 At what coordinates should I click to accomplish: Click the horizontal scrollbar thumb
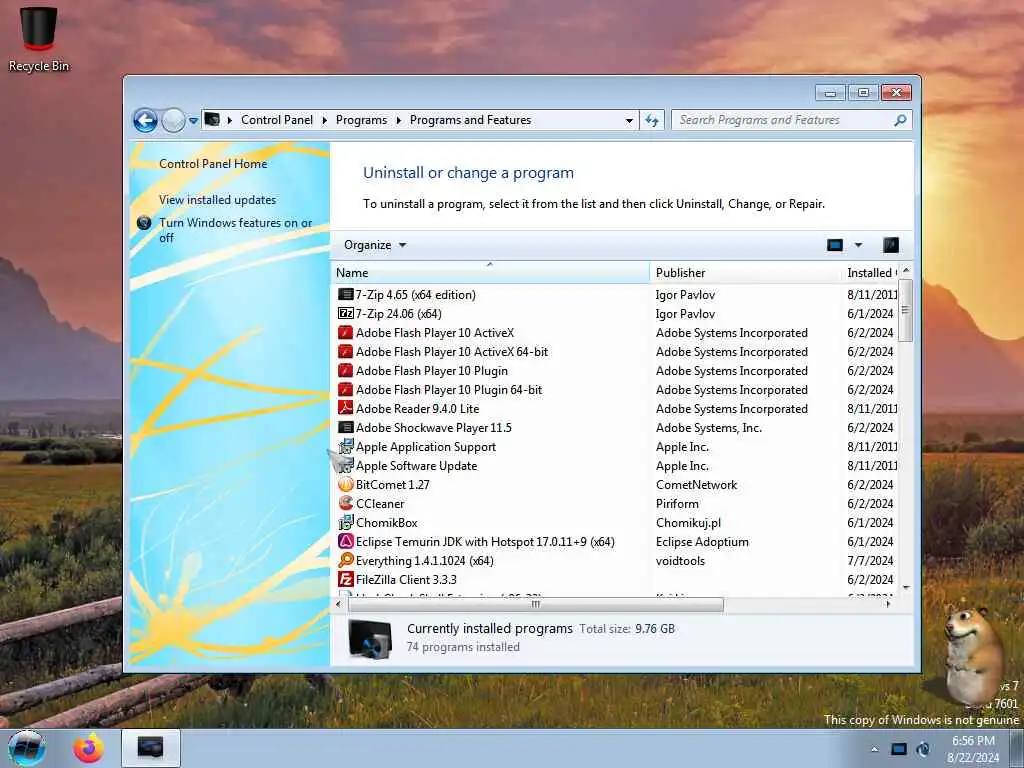(x=536, y=604)
